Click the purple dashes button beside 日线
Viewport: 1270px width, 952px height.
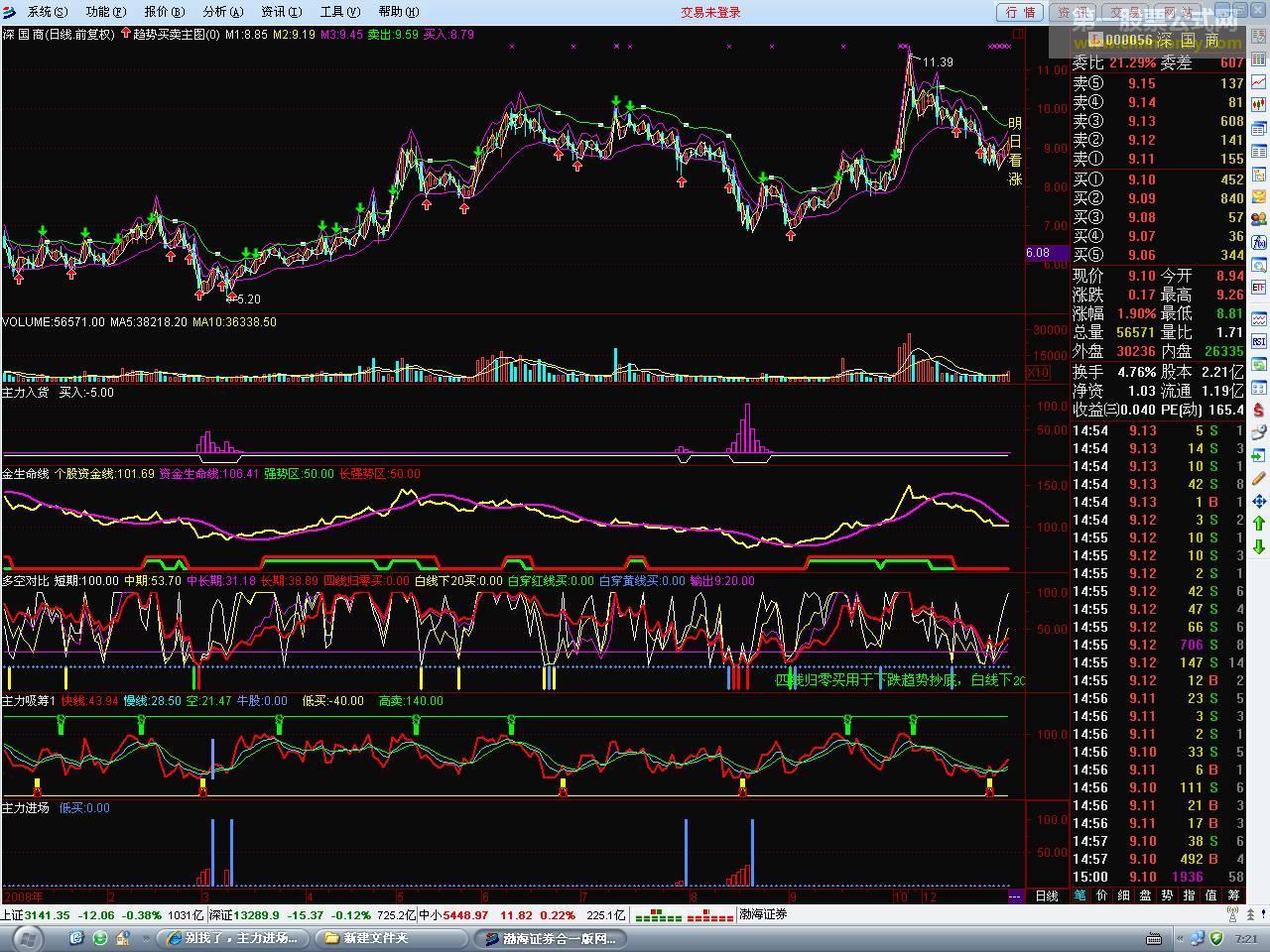point(1014,895)
